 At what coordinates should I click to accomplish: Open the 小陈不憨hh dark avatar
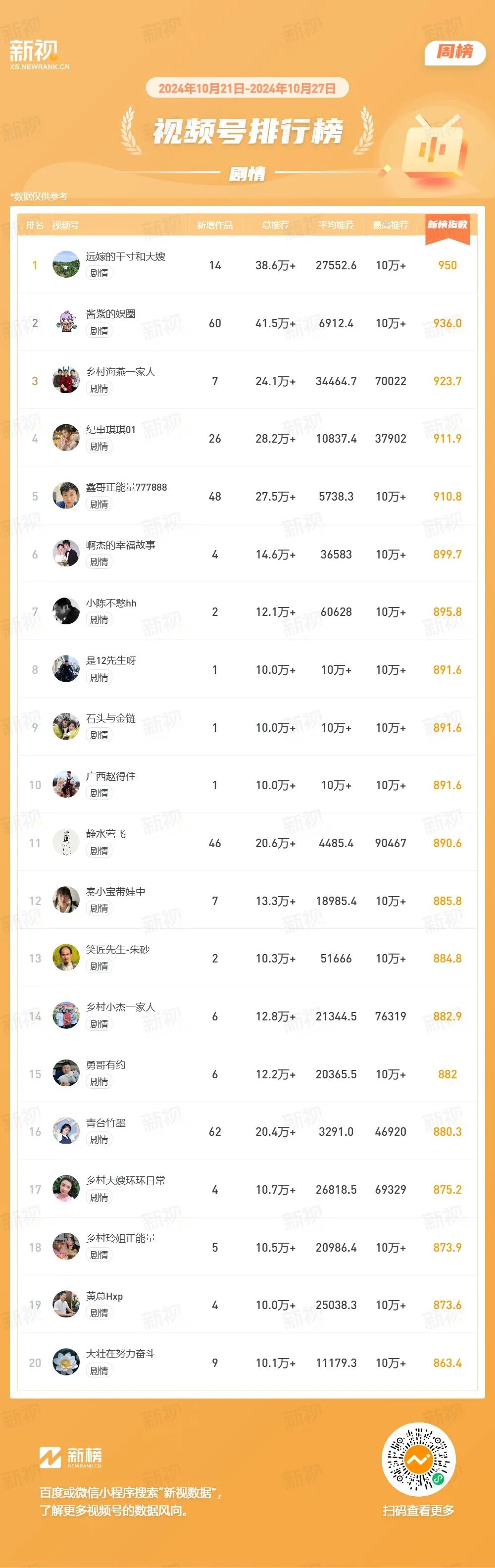[66, 612]
